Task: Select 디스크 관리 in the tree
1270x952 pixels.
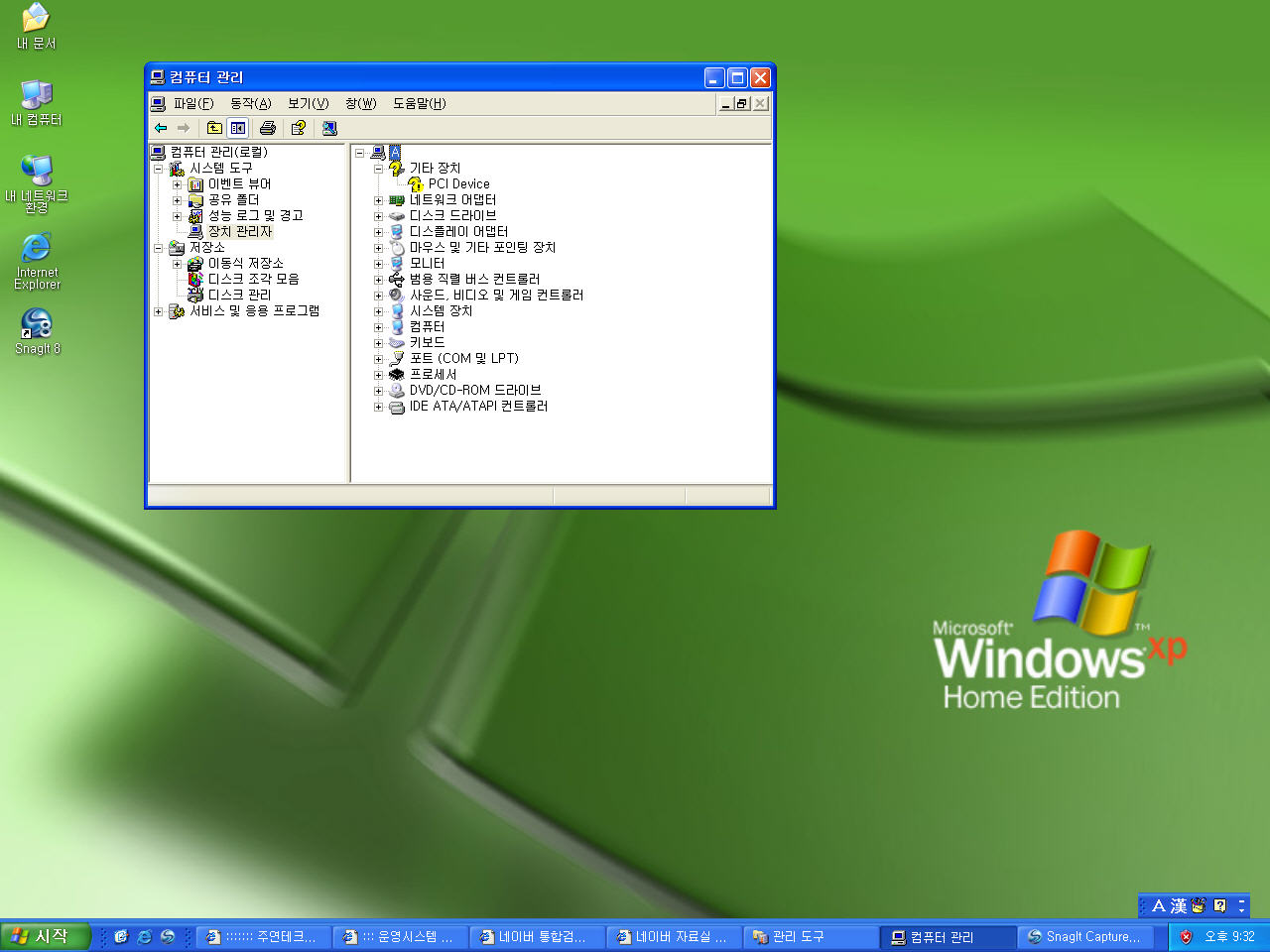Action: [239, 295]
